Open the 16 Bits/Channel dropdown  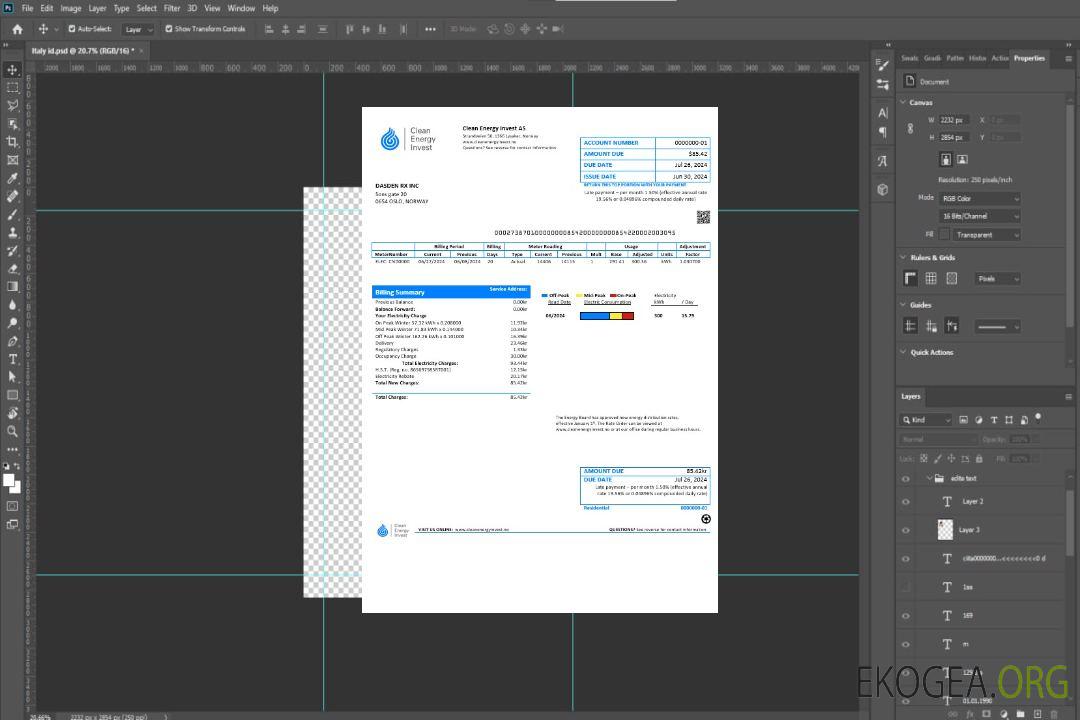point(980,216)
